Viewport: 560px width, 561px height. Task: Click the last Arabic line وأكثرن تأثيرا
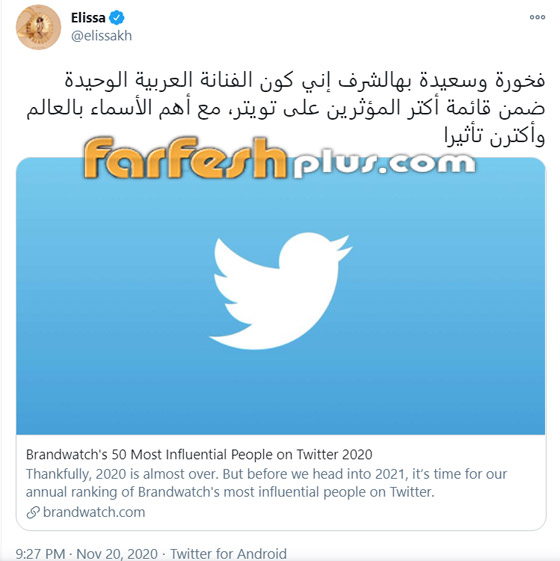coord(495,136)
